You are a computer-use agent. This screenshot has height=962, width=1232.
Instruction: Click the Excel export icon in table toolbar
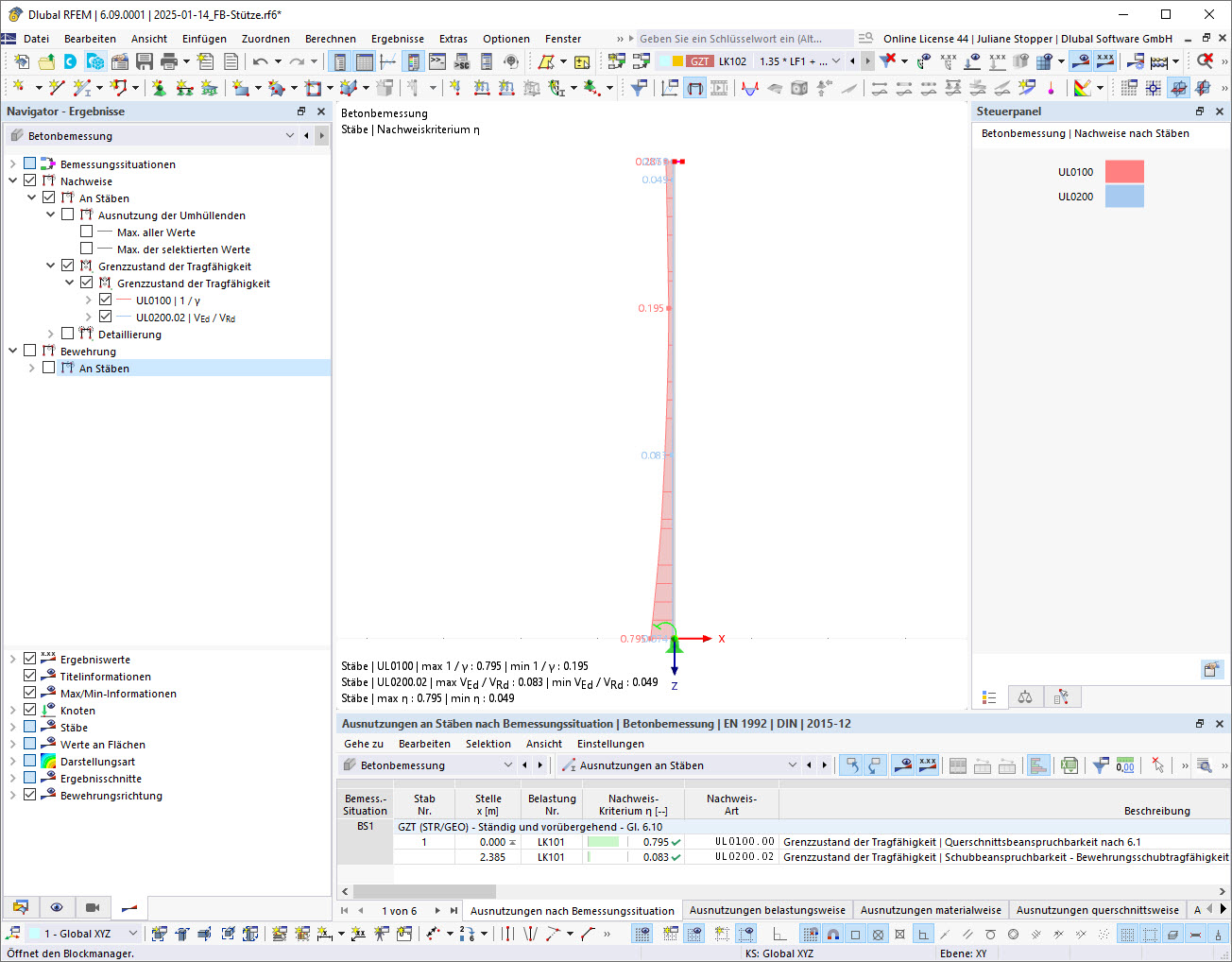(x=1069, y=765)
